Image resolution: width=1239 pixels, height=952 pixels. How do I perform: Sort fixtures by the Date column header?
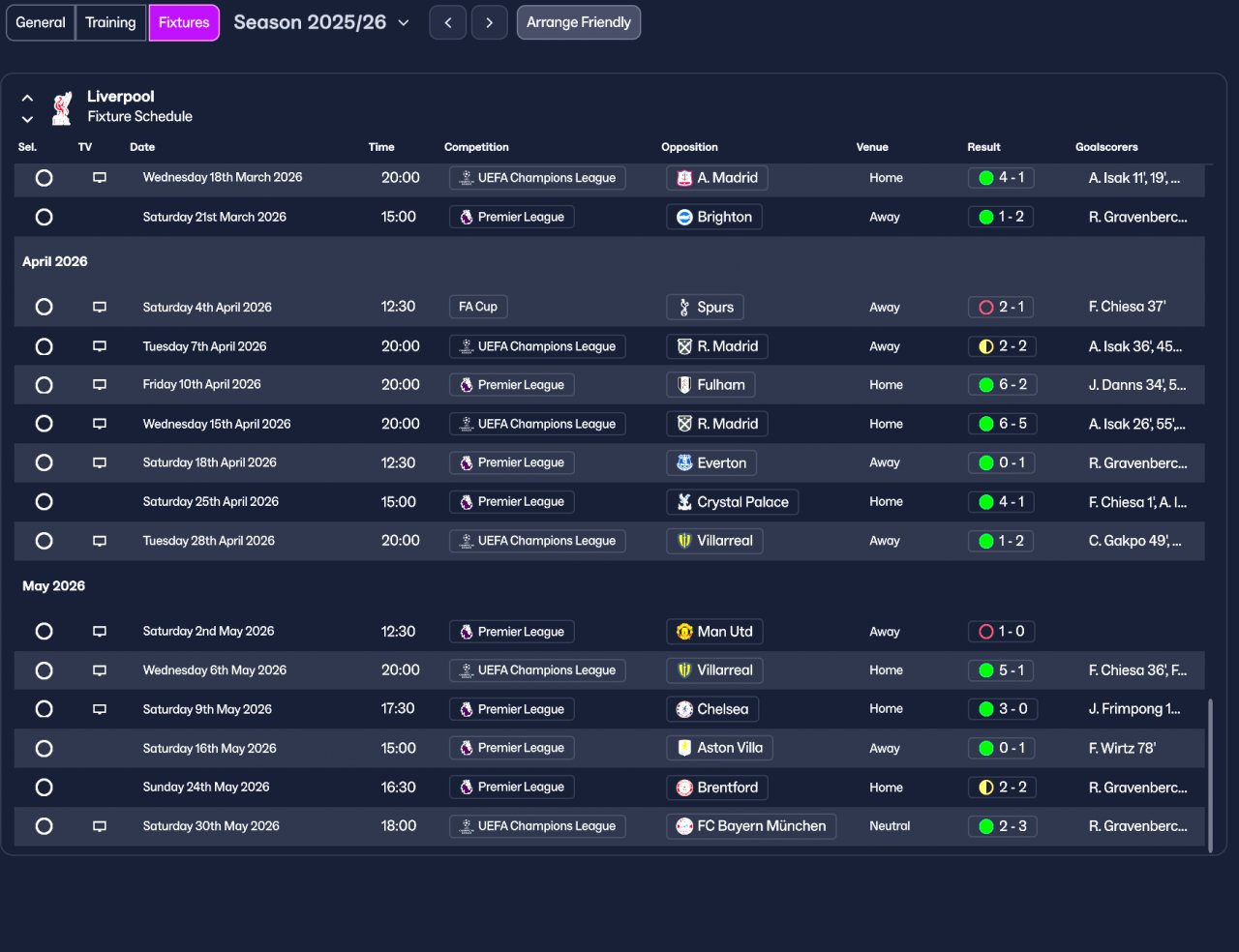click(x=142, y=147)
